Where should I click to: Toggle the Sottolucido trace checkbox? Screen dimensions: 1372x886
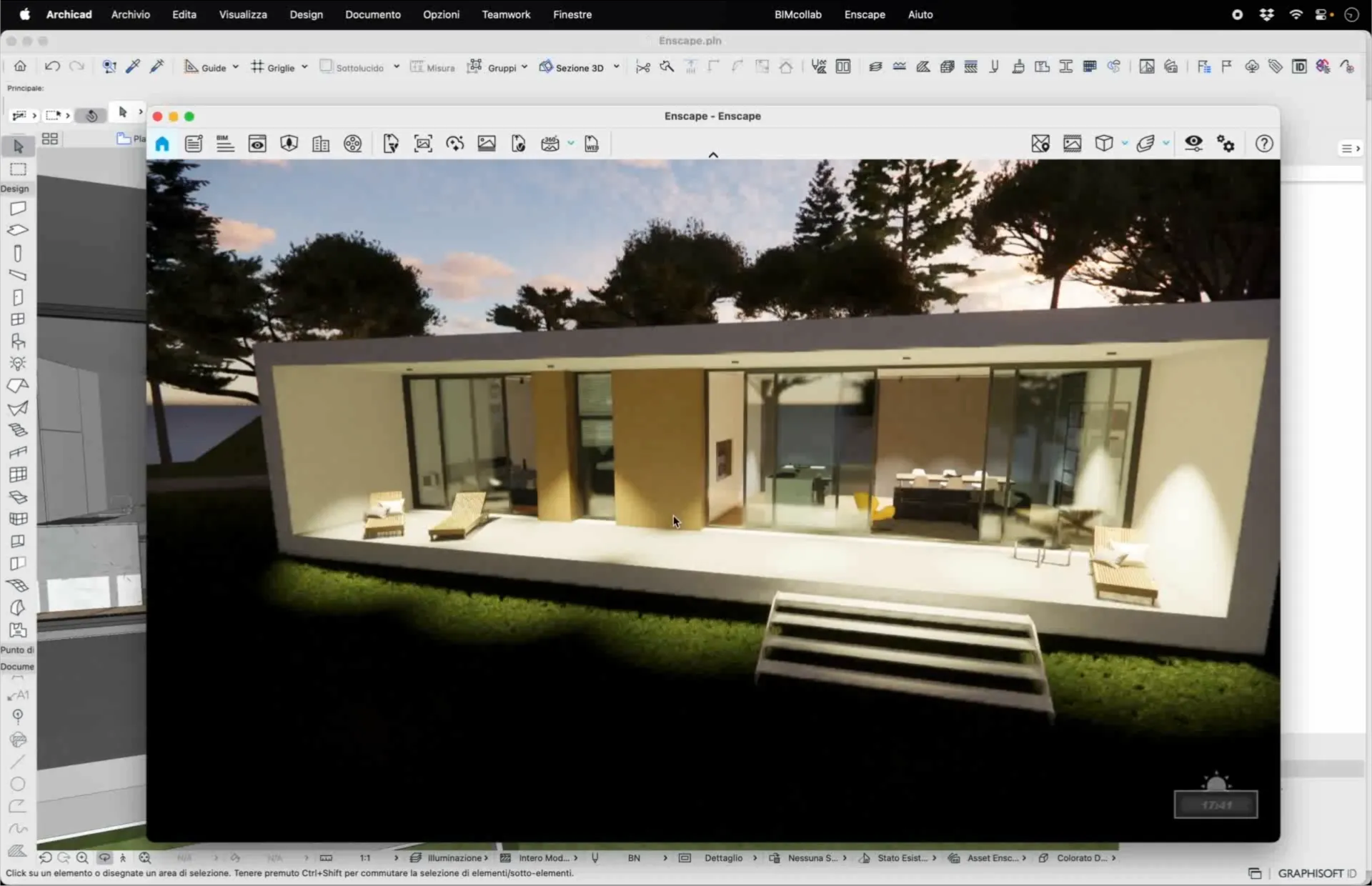[x=326, y=66]
